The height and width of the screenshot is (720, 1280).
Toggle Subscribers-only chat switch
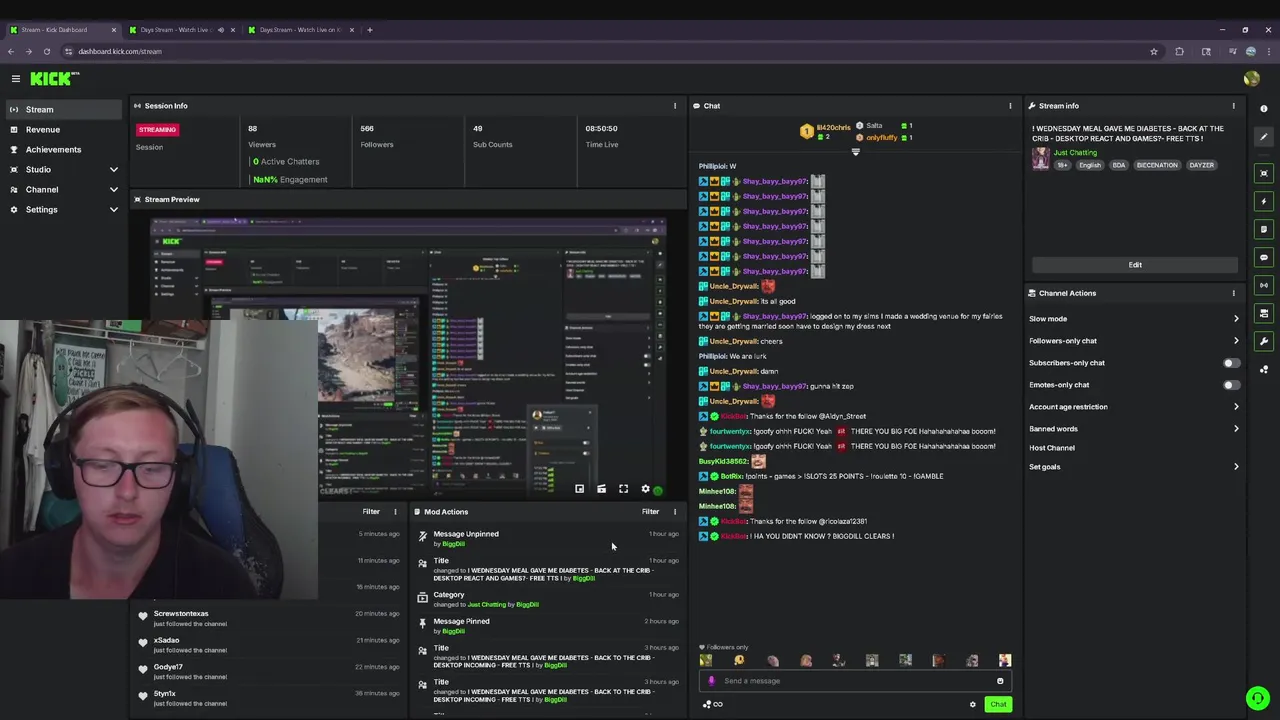(x=1231, y=363)
